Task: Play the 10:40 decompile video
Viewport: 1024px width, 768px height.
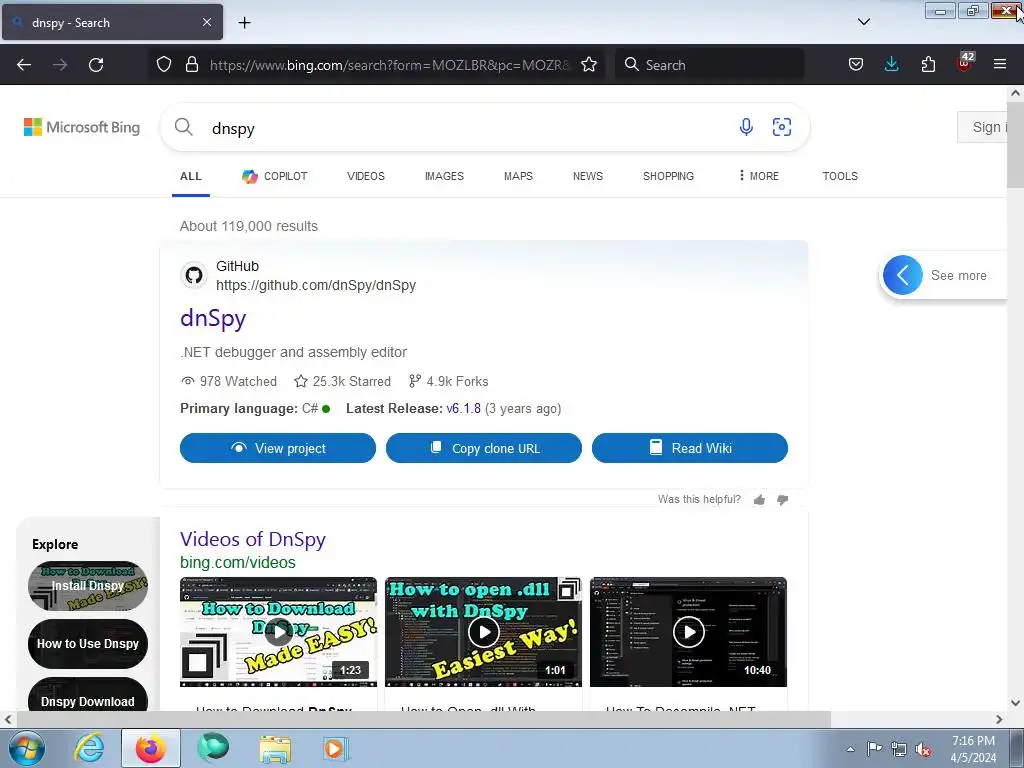Action: click(x=688, y=632)
